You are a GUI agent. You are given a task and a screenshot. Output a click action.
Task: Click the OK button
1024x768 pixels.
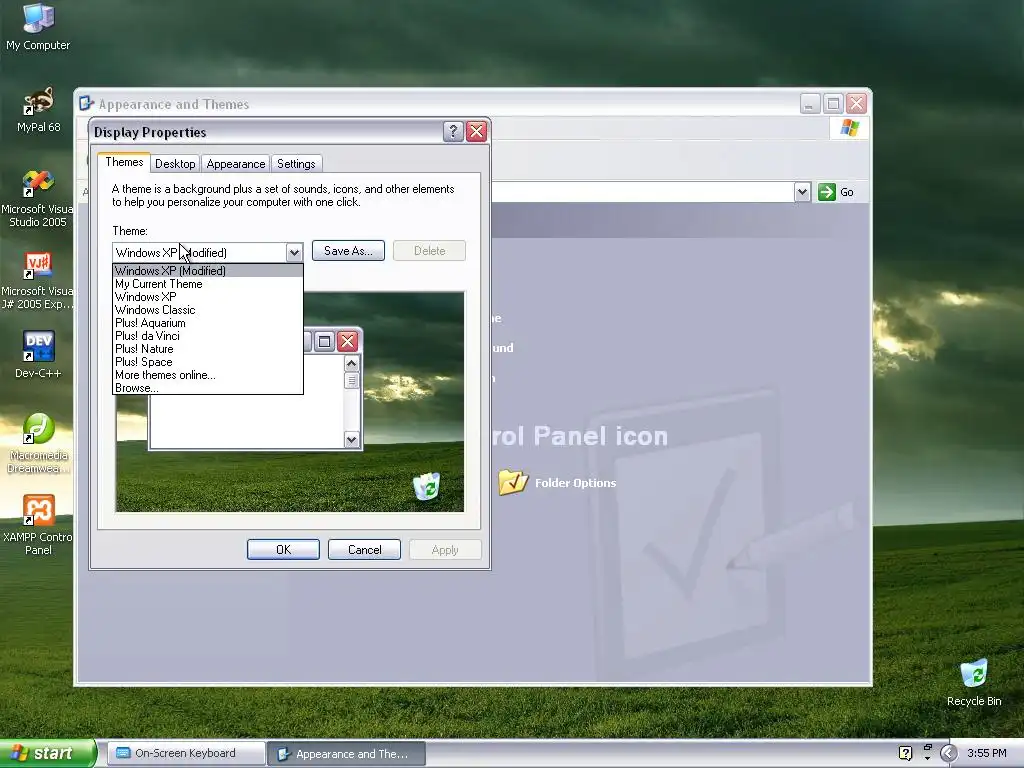[x=283, y=550]
